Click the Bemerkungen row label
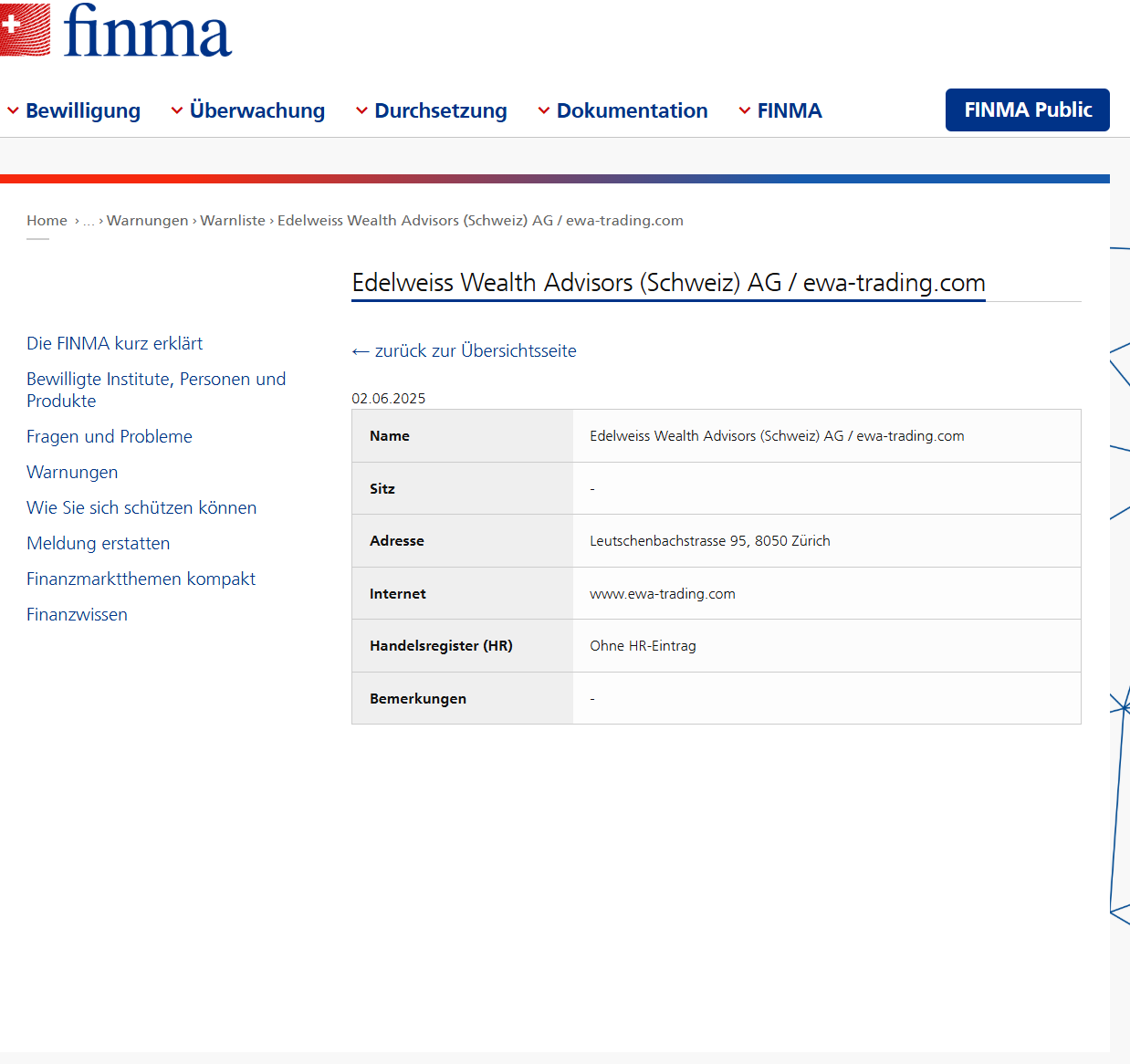1130x1064 pixels. click(418, 699)
